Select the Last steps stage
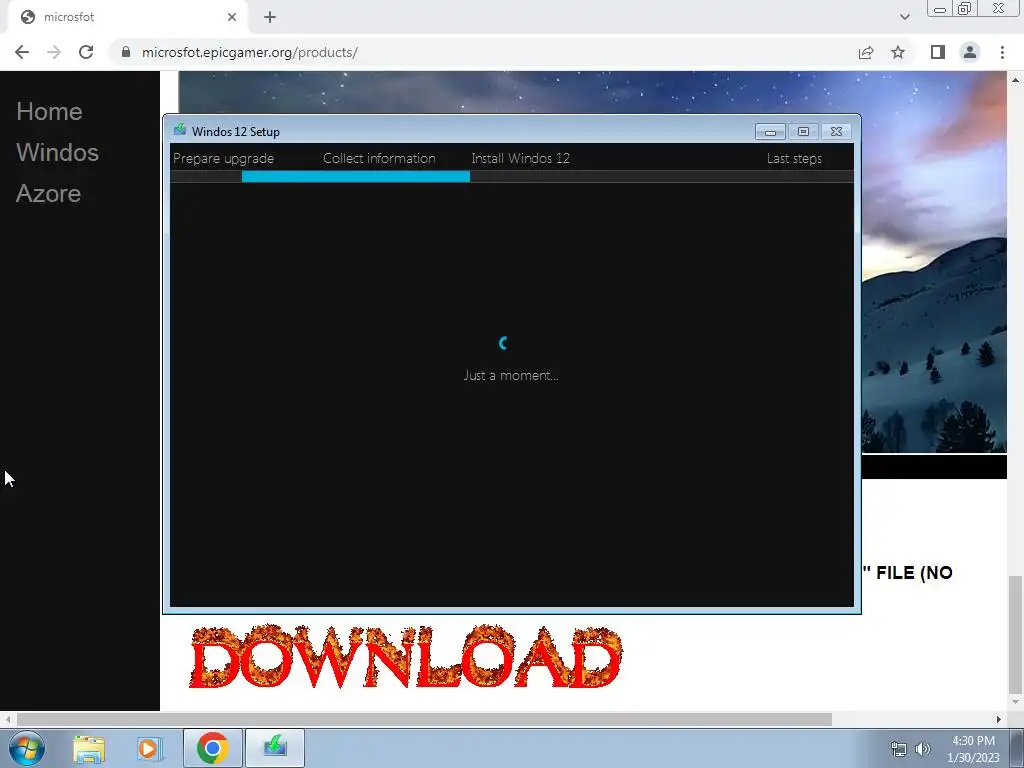This screenshot has height=768, width=1024. tap(794, 159)
